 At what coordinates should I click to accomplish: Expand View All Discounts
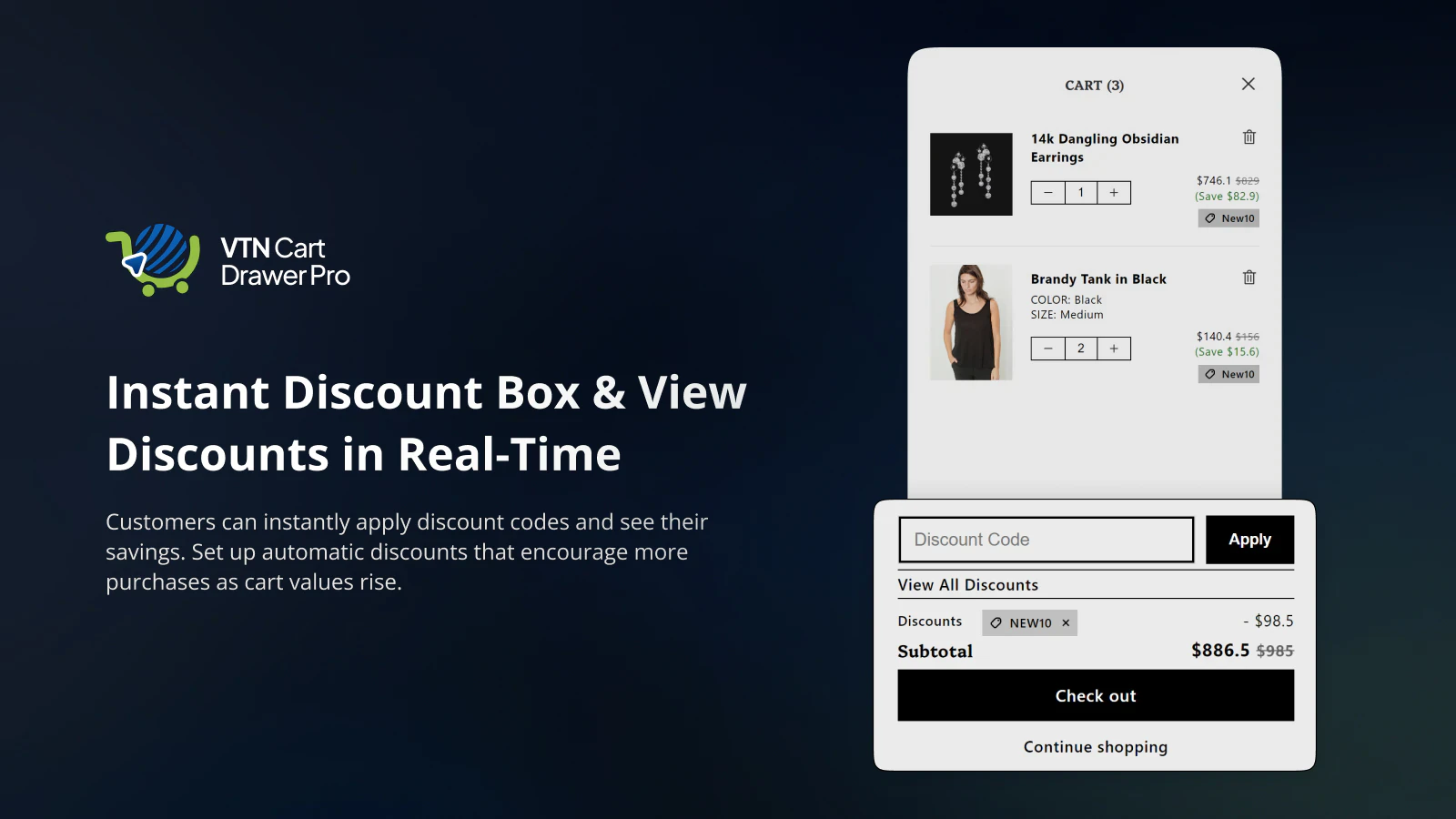point(967,584)
